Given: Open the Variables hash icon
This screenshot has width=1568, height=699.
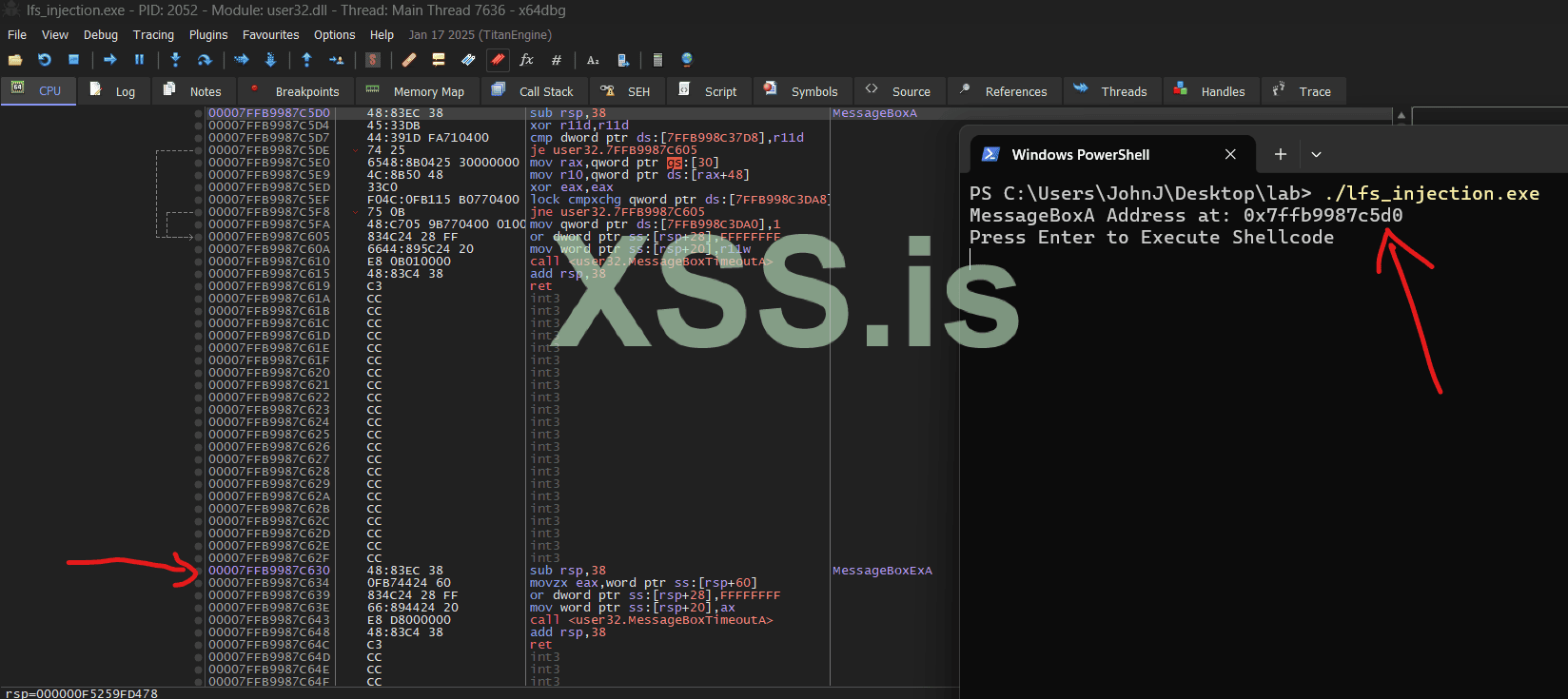Looking at the screenshot, I should [557, 60].
